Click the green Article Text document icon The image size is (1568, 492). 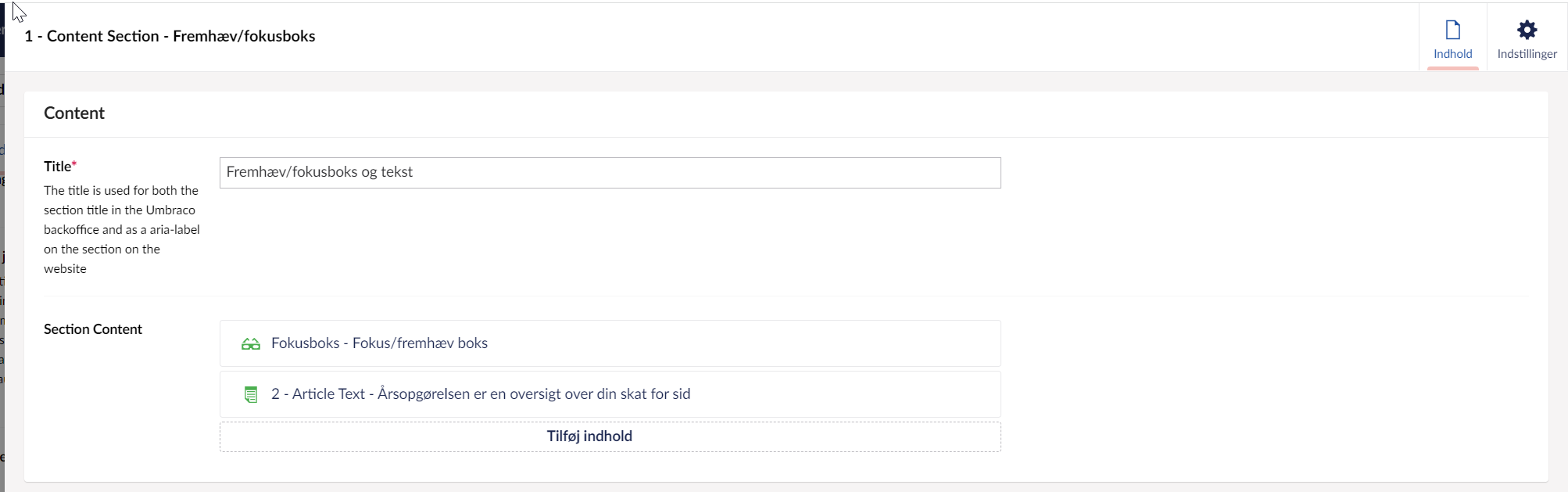[x=250, y=394]
